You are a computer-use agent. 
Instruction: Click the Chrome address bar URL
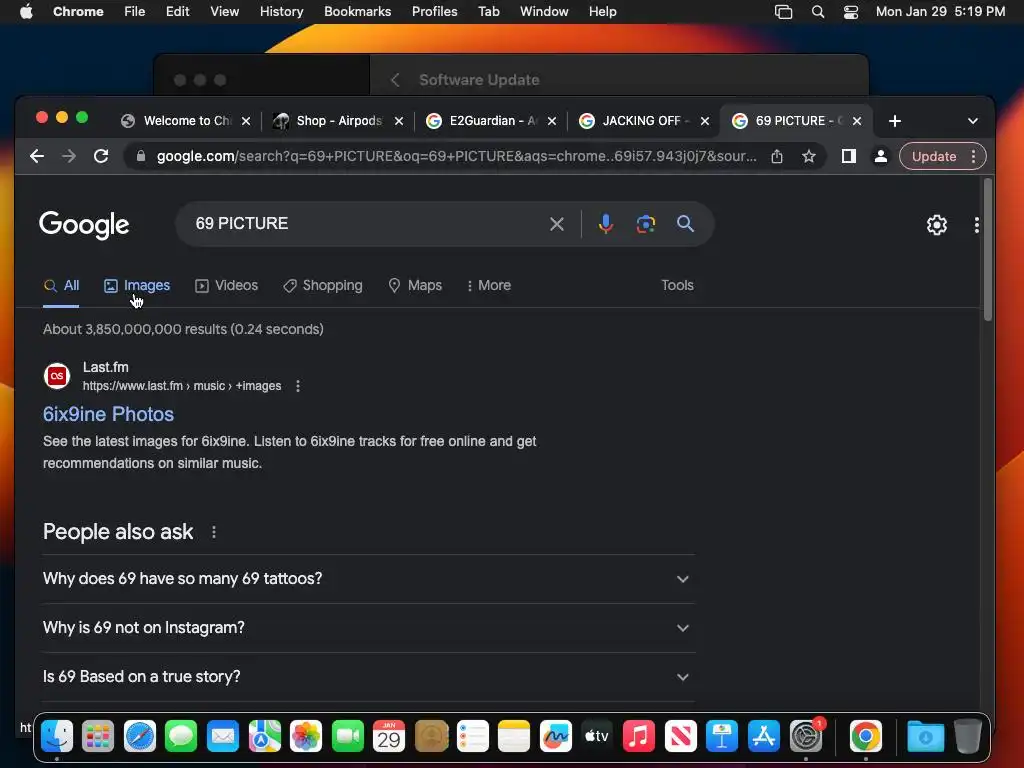456,156
